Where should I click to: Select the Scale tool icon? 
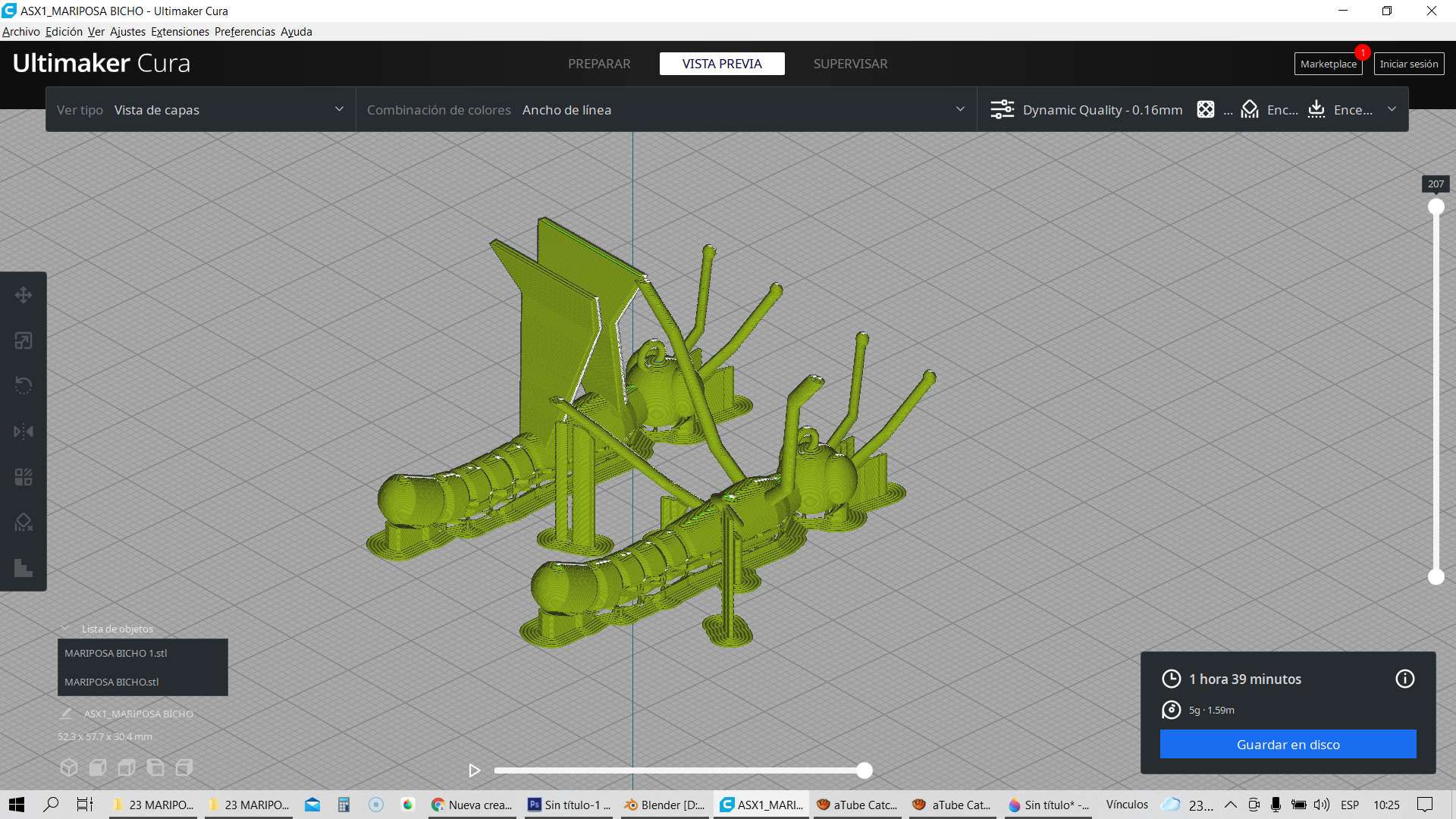pyautogui.click(x=23, y=340)
